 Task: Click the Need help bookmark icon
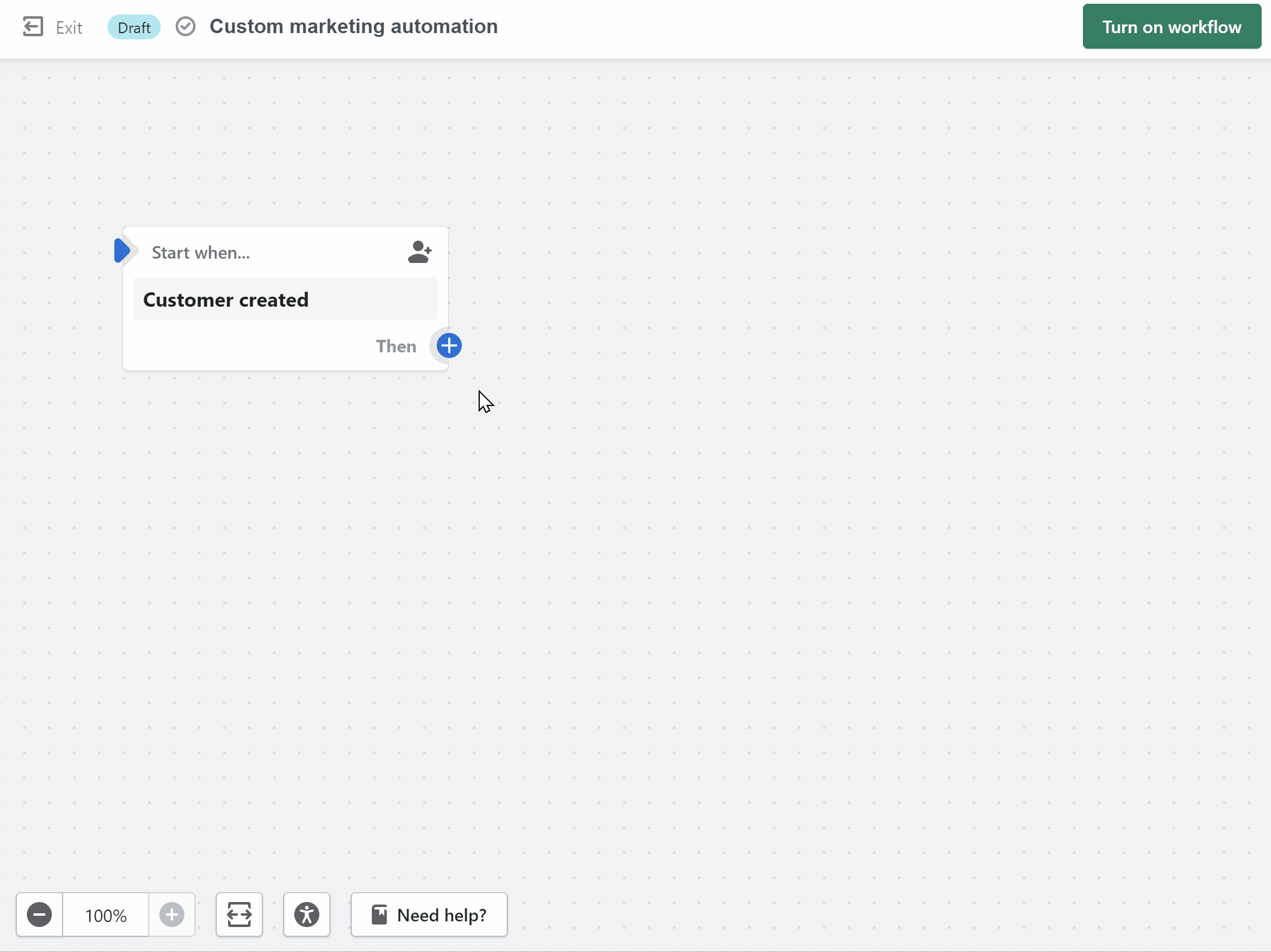point(380,915)
